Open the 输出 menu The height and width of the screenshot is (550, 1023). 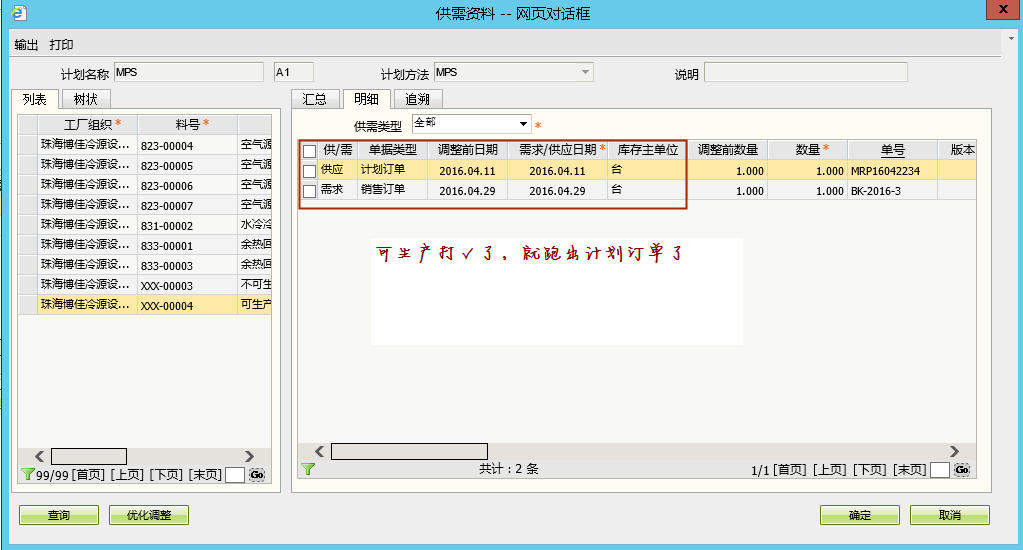click(26, 45)
